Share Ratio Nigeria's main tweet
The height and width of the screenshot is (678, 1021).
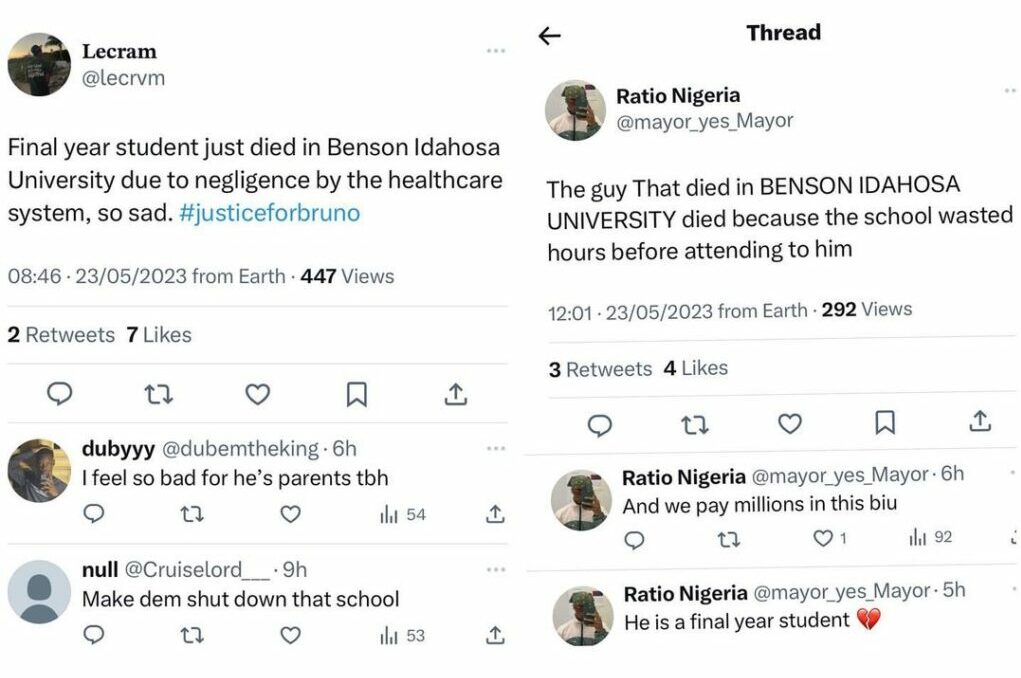click(x=981, y=421)
